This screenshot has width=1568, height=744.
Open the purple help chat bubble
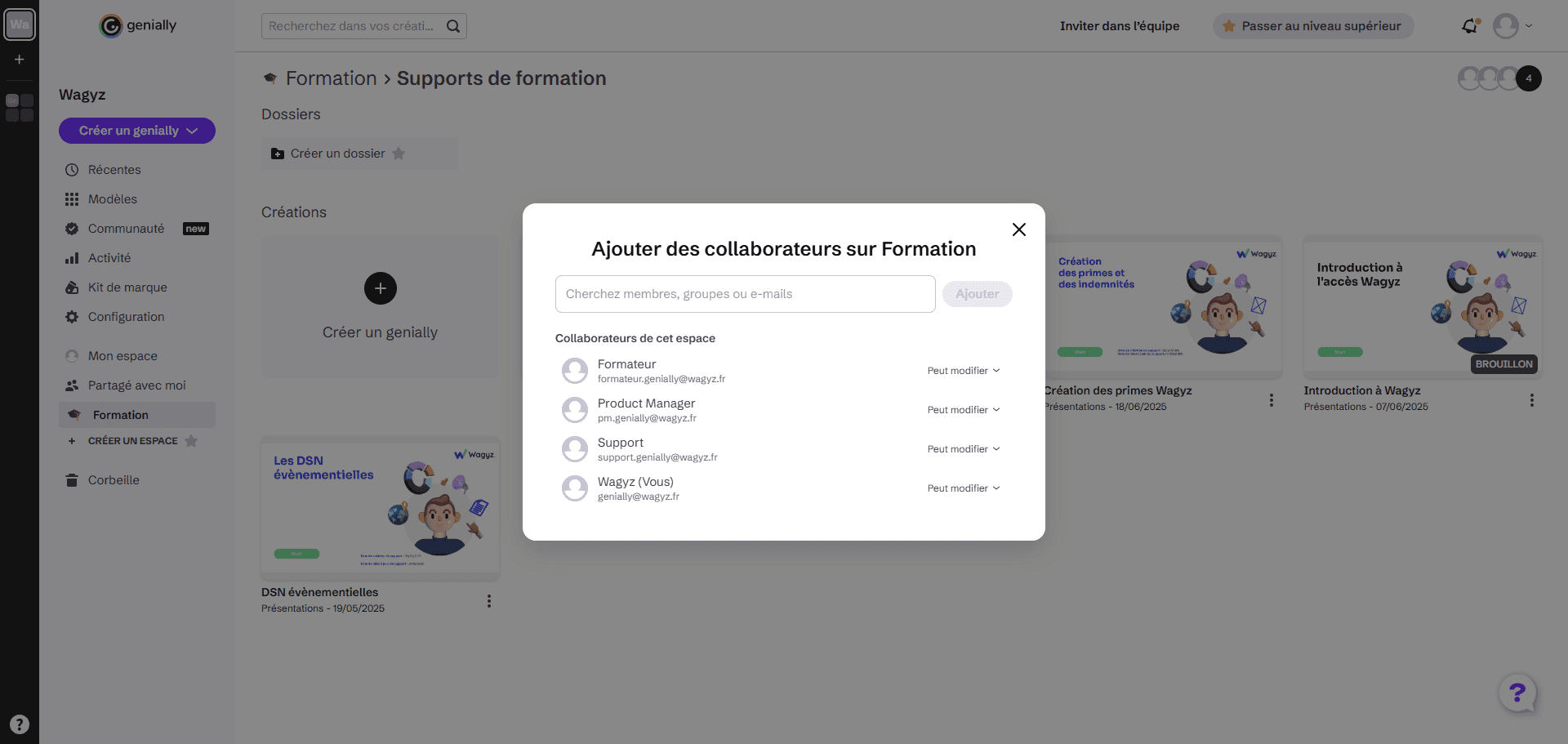1518,693
